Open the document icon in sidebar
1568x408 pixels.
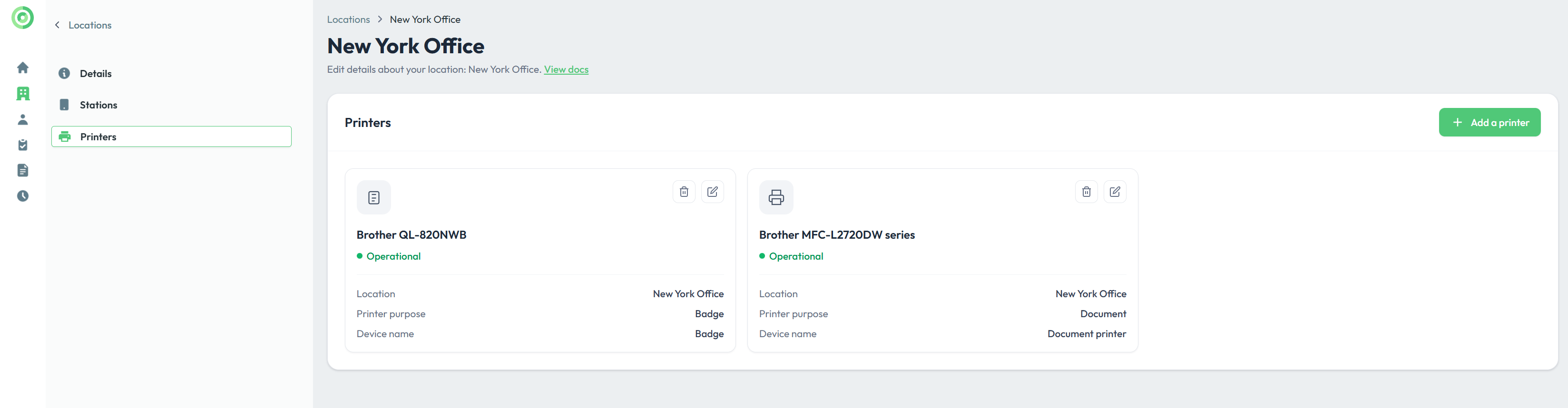[x=22, y=170]
